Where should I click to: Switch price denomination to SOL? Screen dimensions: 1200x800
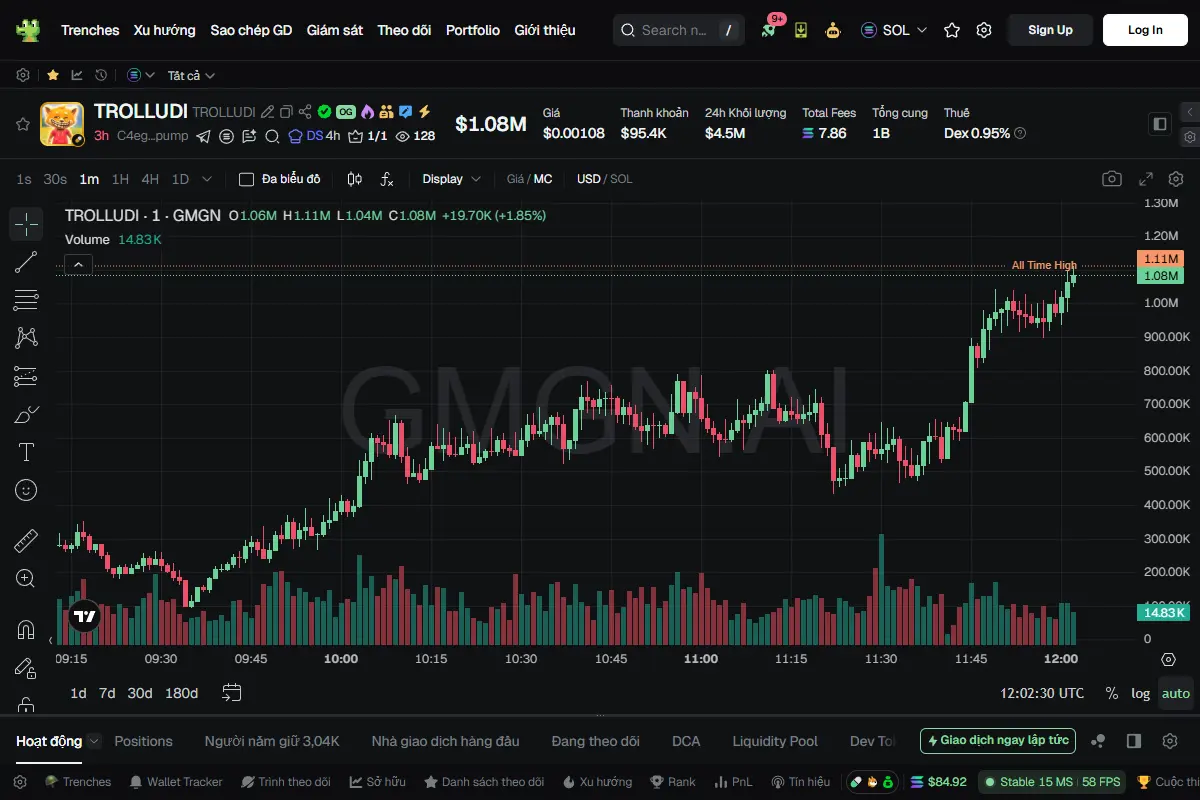[621, 179]
